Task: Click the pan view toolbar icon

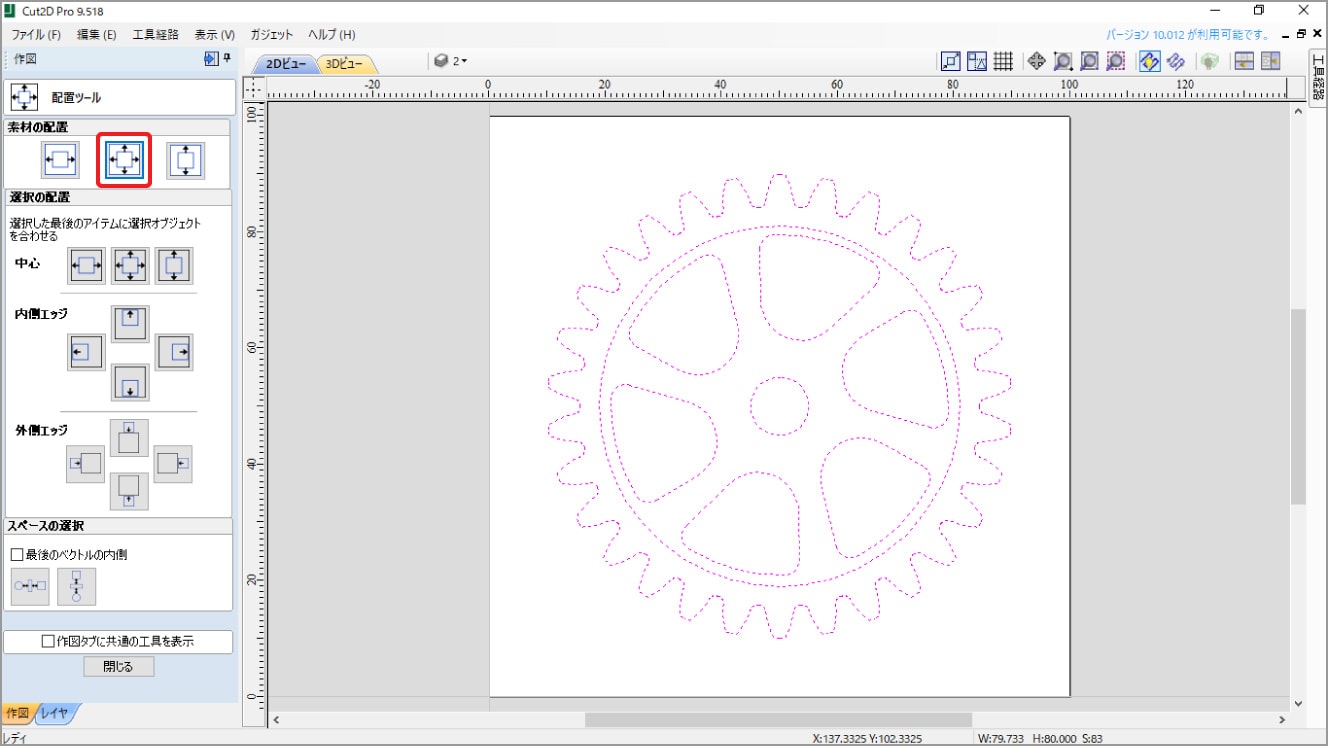Action: [1036, 61]
